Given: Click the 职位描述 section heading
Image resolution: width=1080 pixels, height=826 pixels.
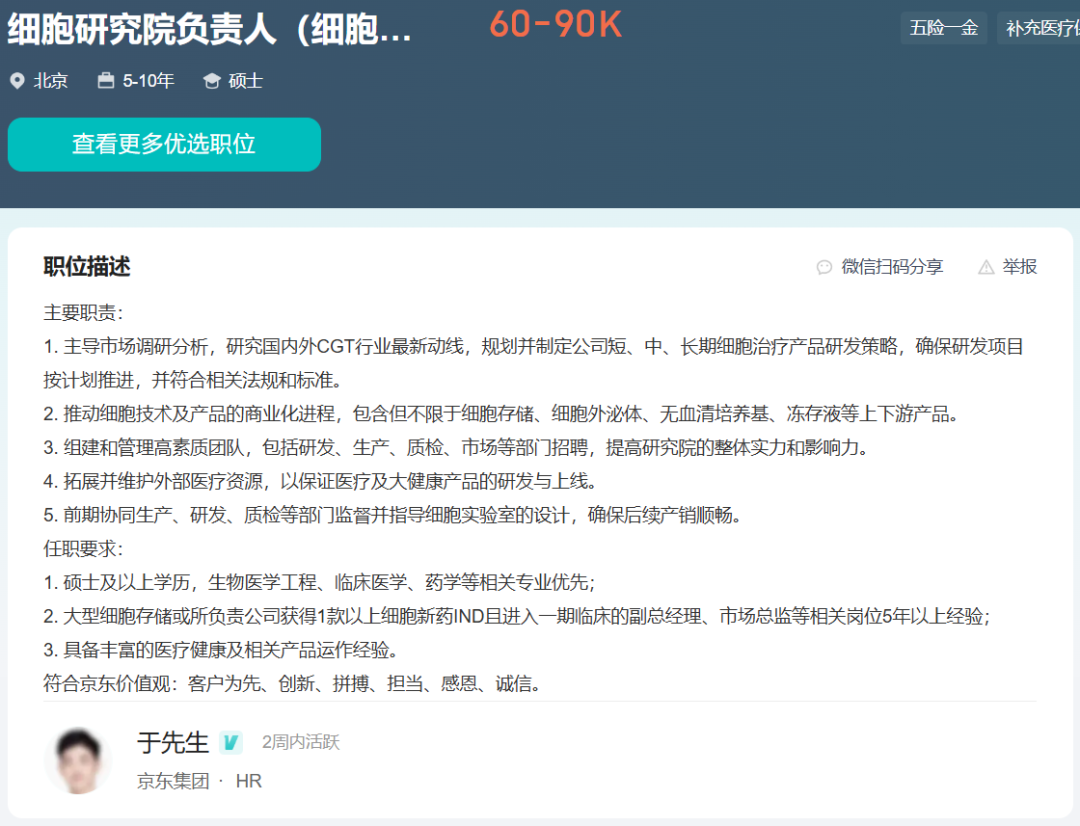Looking at the screenshot, I should (x=87, y=267).
